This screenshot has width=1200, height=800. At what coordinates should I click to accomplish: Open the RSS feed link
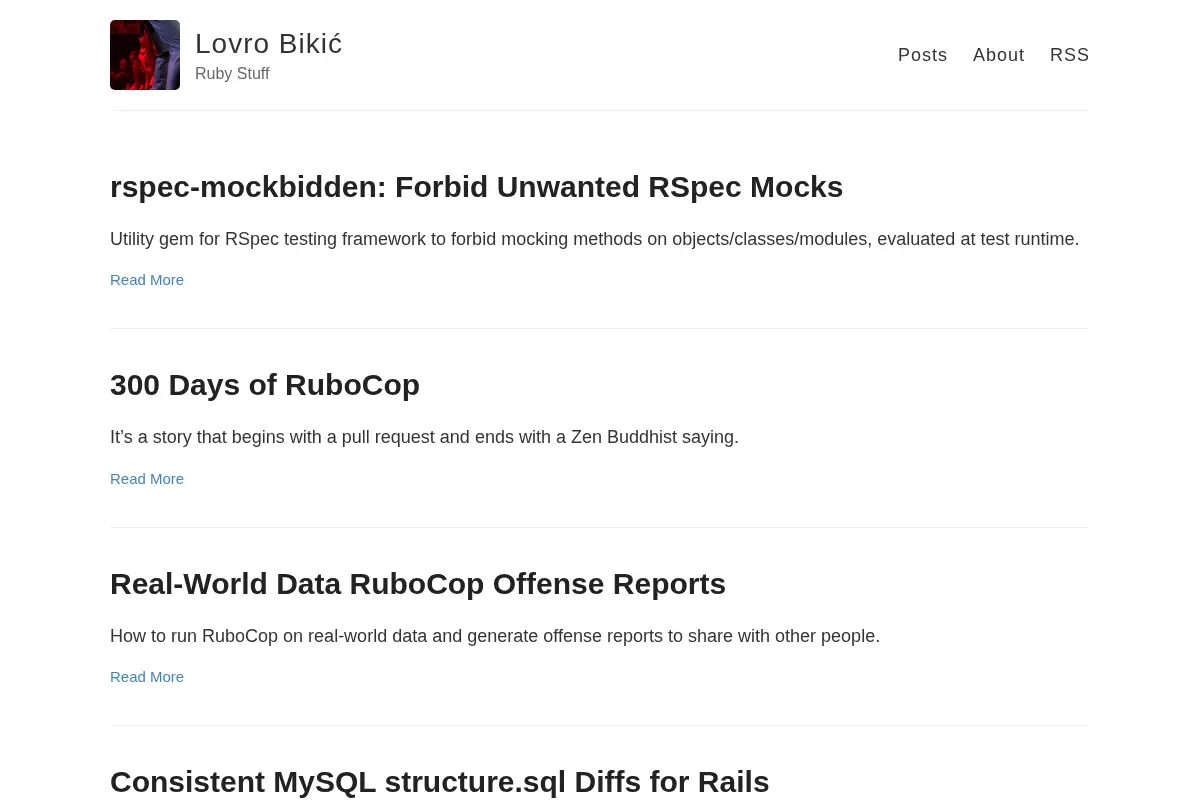(1069, 55)
